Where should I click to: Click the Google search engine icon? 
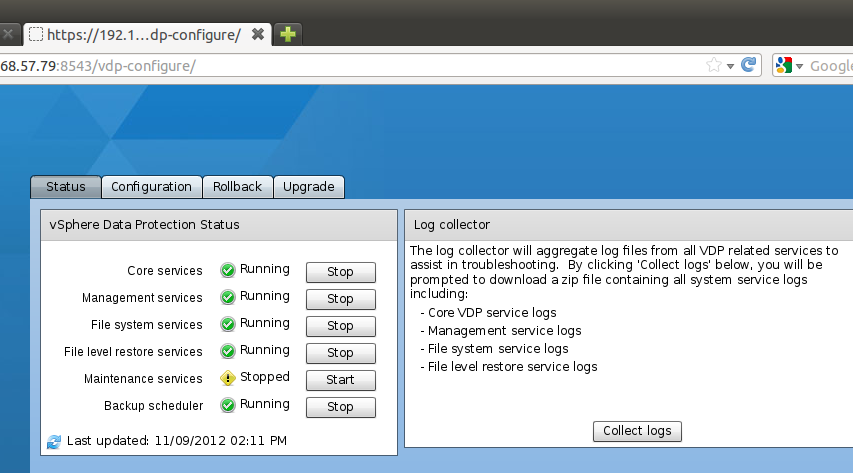pos(784,65)
